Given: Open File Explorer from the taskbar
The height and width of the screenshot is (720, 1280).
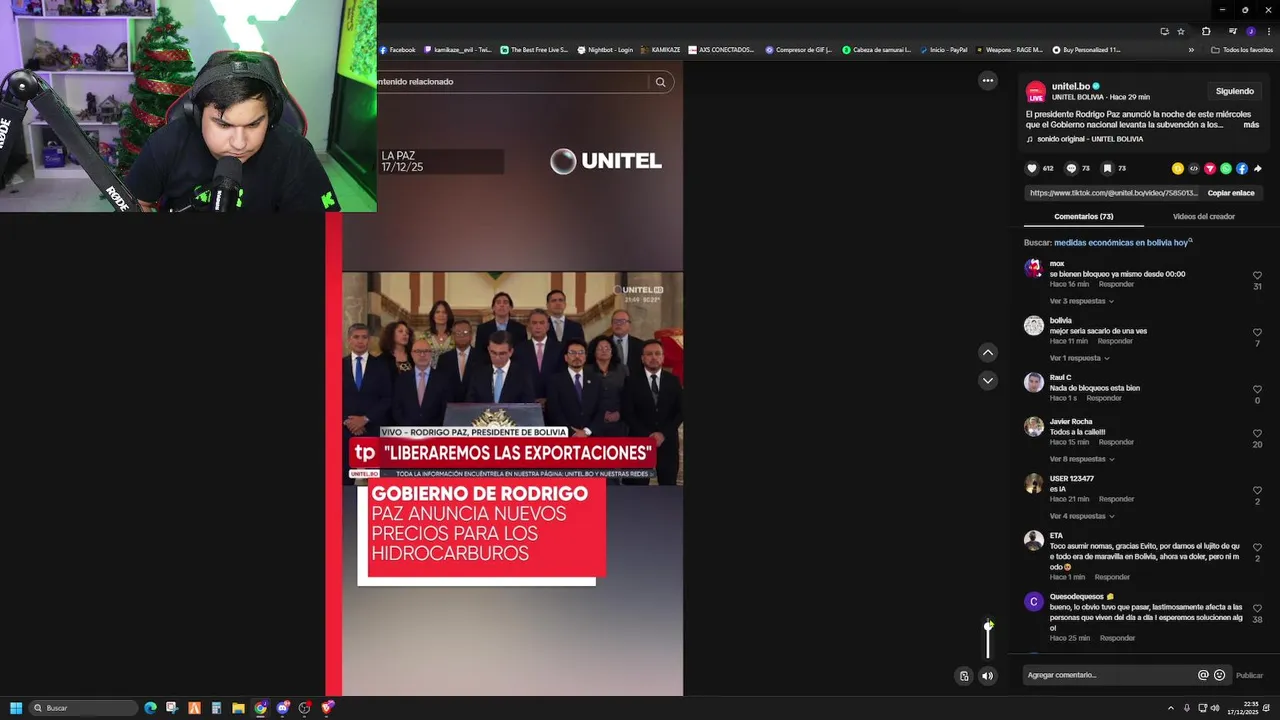Looking at the screenshot, I should pyautogui.click(x=238, y=708).
